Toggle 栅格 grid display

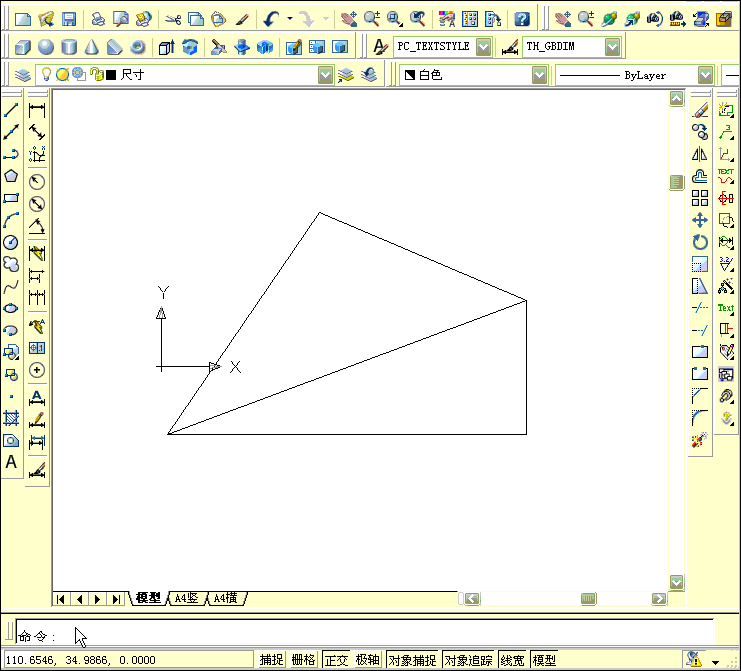(303, 660)
